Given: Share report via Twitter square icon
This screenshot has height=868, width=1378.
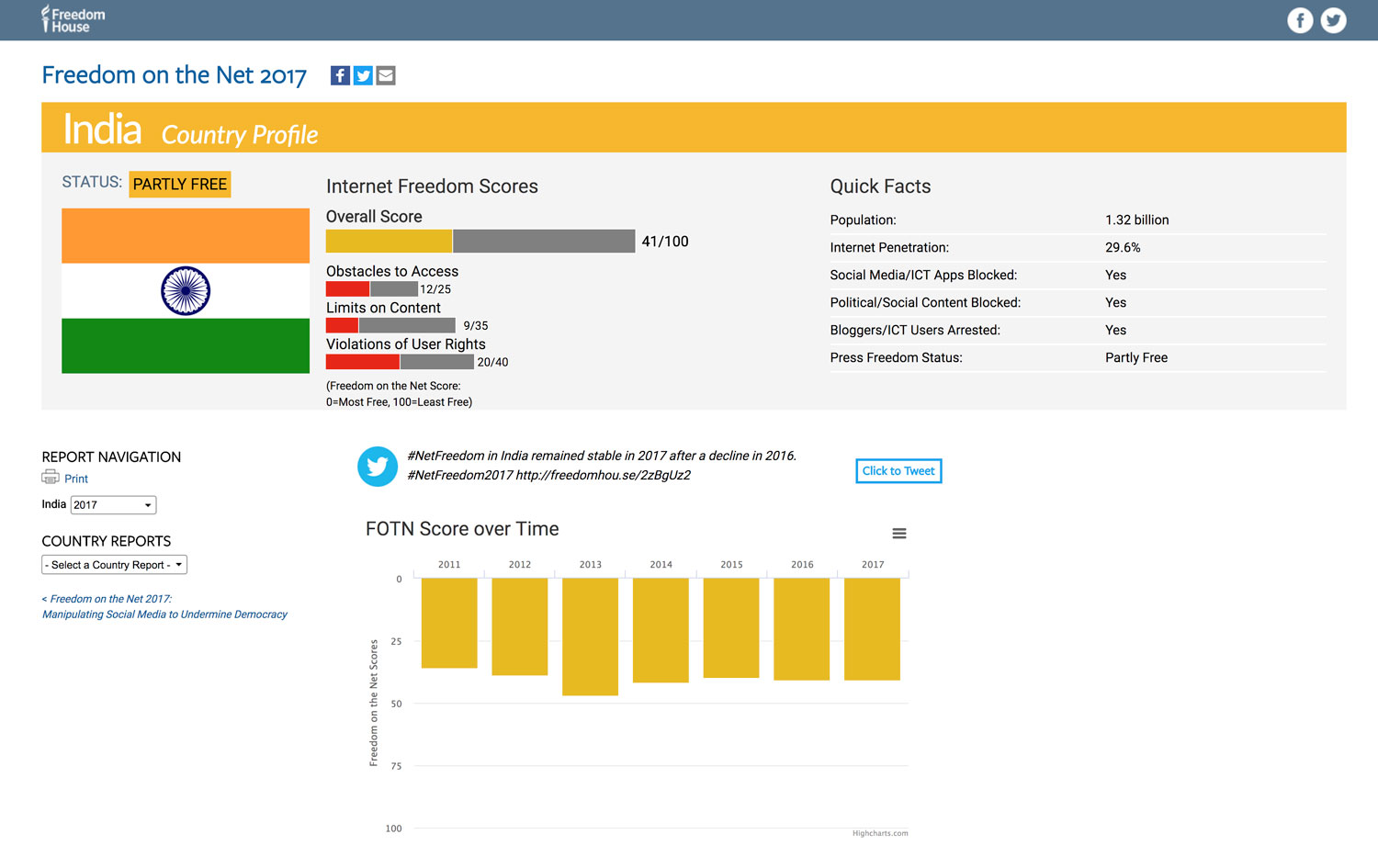Looking at the screenshot, I should [363, 75].
